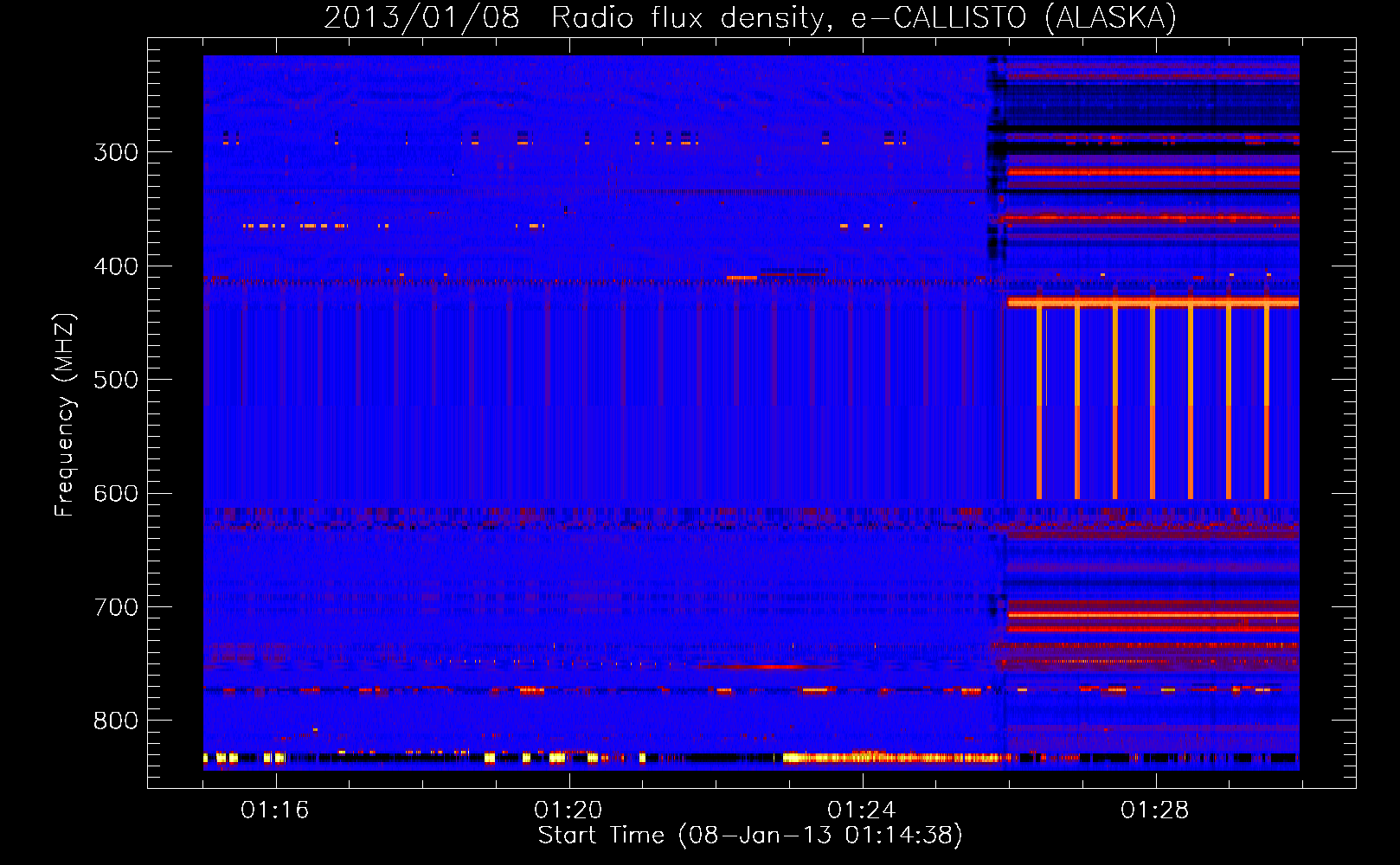Click the 01:20 time tick label
The width and height of the screenshot is (1400, 865).
coord(568,811)
